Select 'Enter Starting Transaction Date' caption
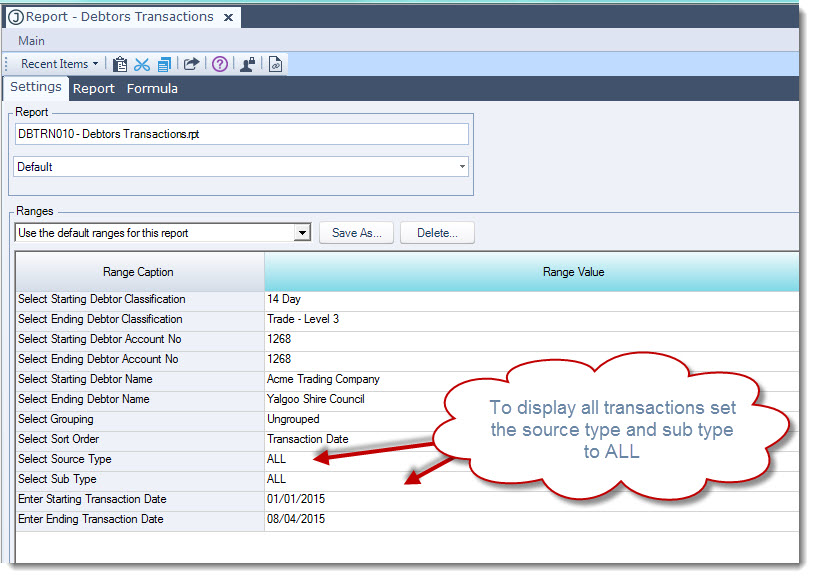814x578 pixels. pyautogui.click(x=140, y=500)
